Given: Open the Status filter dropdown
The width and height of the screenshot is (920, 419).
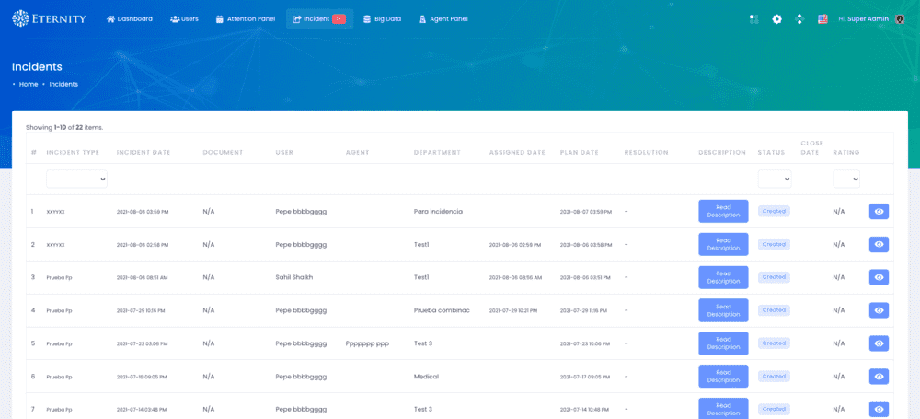Looking at the screenshot, I should 774,179.
